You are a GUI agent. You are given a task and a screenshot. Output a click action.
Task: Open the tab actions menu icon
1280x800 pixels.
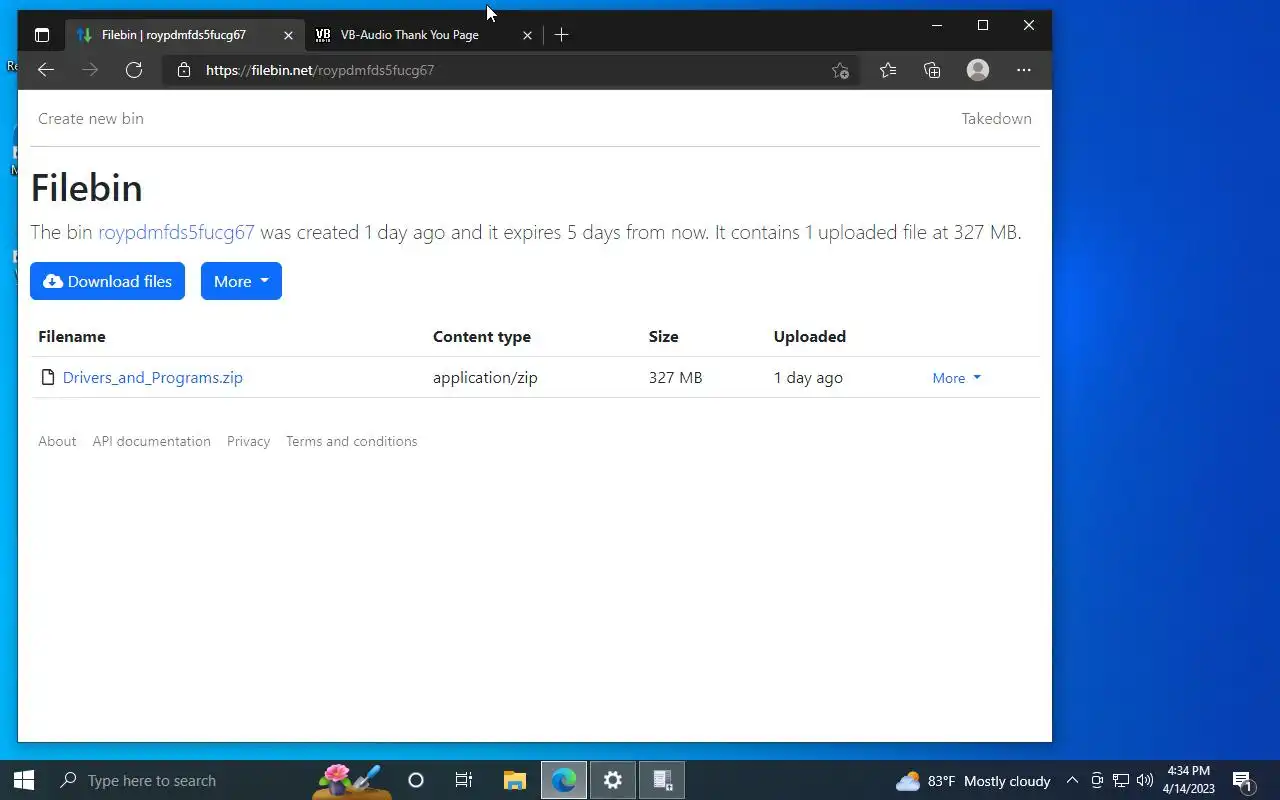coord(41,35)
